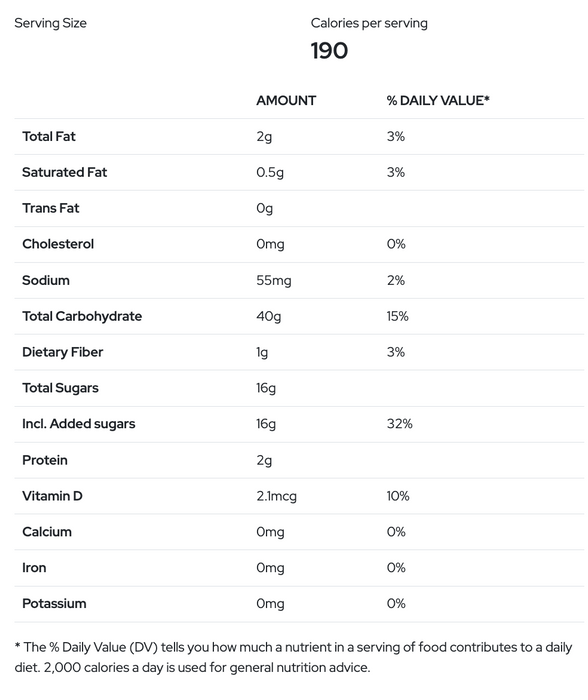Select the Calcium row label
This screenshot has width=588, height=700.
47,532
